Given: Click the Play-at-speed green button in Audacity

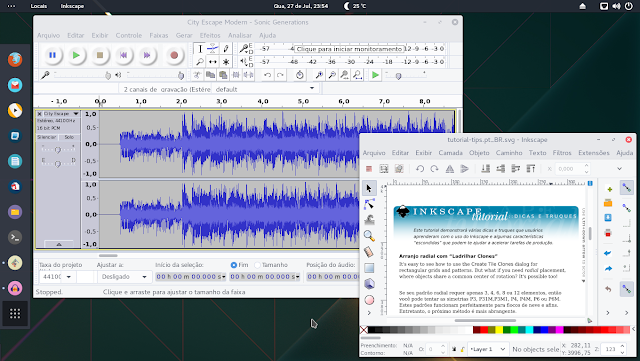Looking at the screenshot, I should (375, 75).
